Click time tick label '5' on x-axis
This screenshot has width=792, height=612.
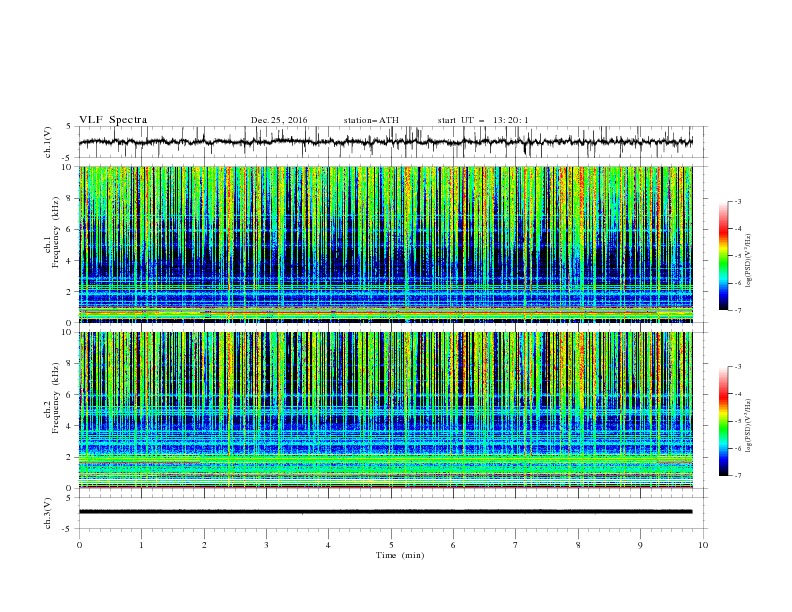[x=391, y=545]
